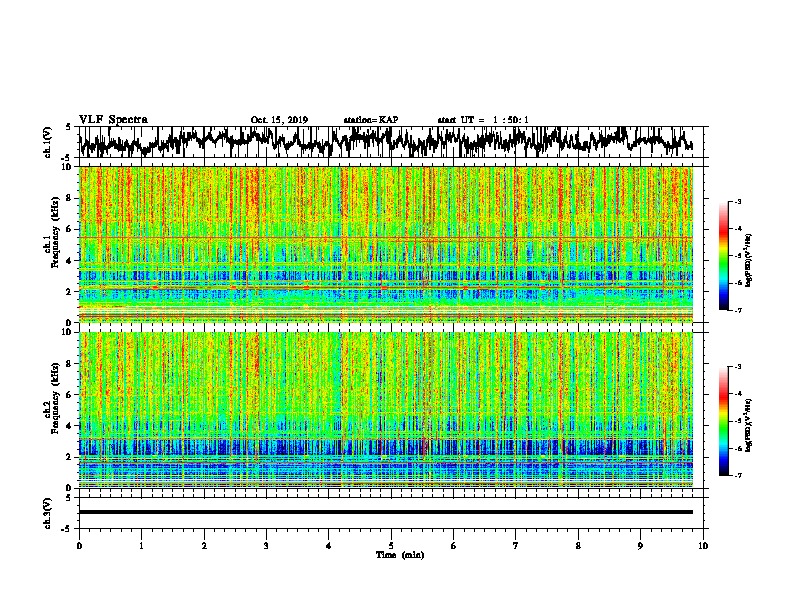792x612 pixels.
Task: Select the "start UT = 1 :50: 1" text
Action: point(483,120)
